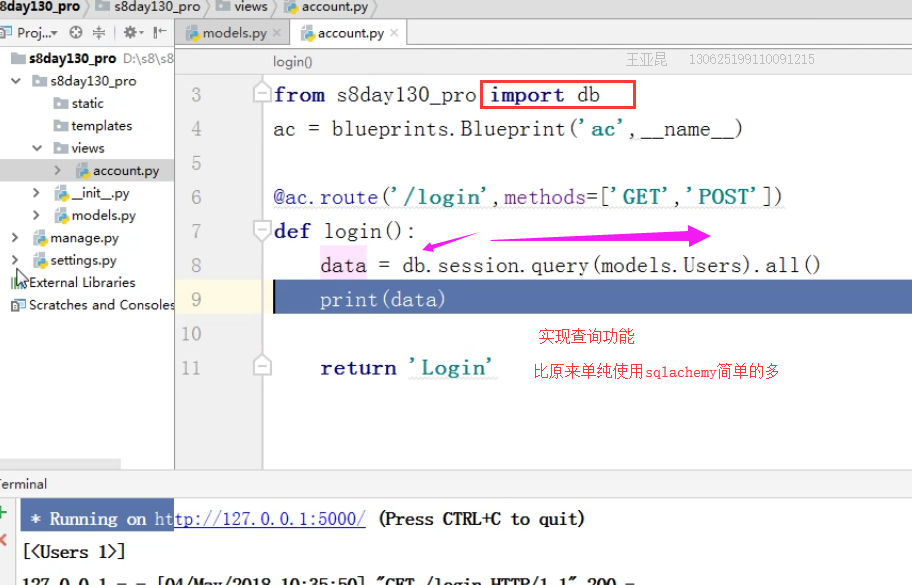
Task: Click the s8day130_pro root project row
Action: pyautogui.click(x=87, y=58)
